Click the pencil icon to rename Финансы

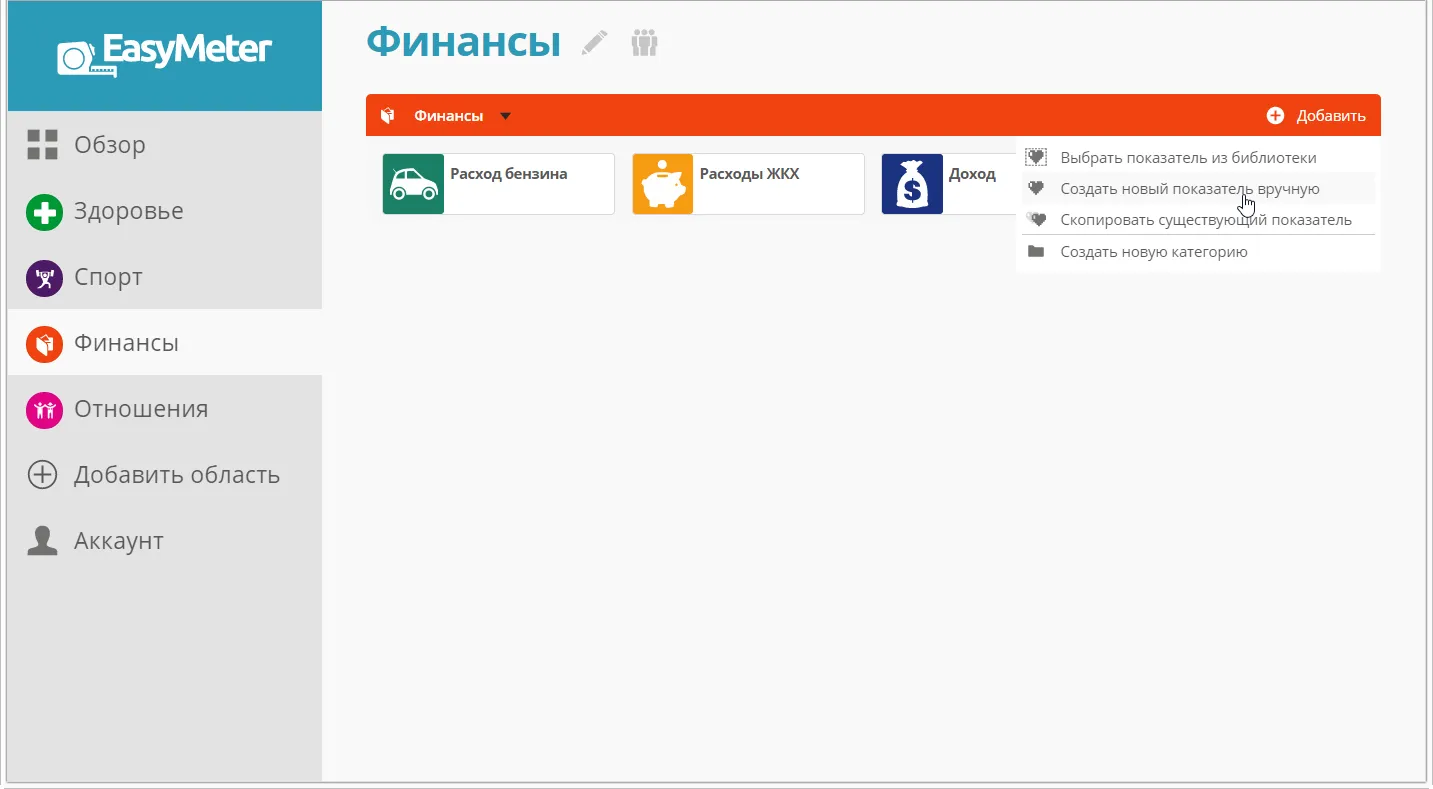[x=593, y=43]
